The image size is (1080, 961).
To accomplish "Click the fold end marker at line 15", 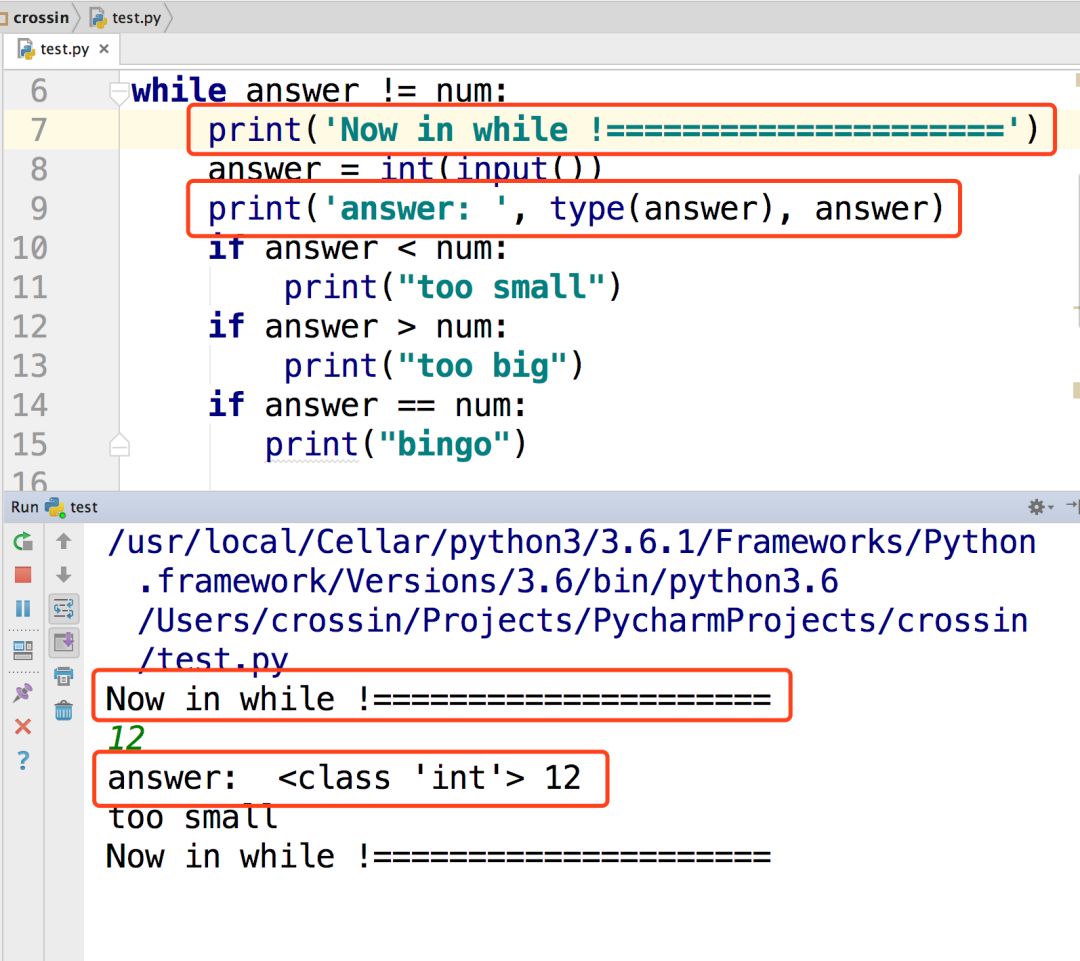I will pyautogui.click(x=119, y=445).
